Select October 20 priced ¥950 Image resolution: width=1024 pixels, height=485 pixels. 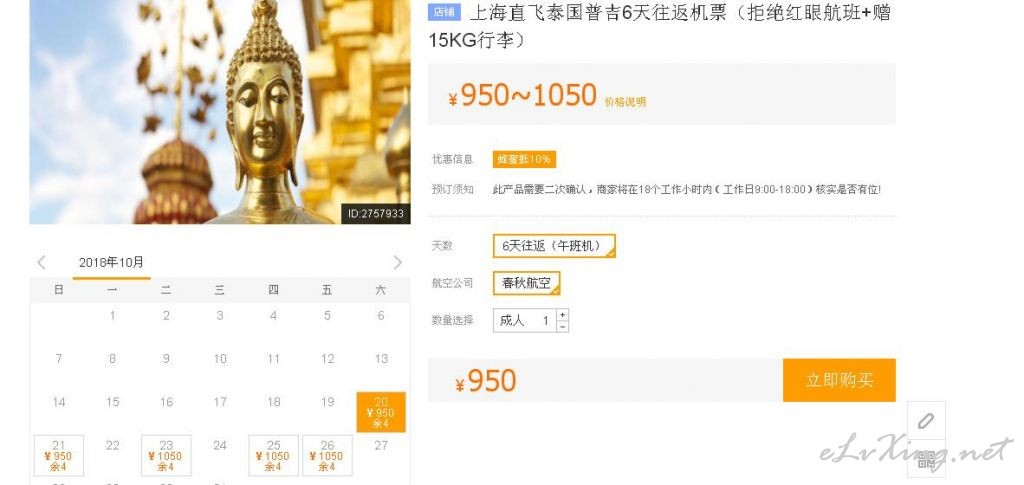tap(381, 412)
